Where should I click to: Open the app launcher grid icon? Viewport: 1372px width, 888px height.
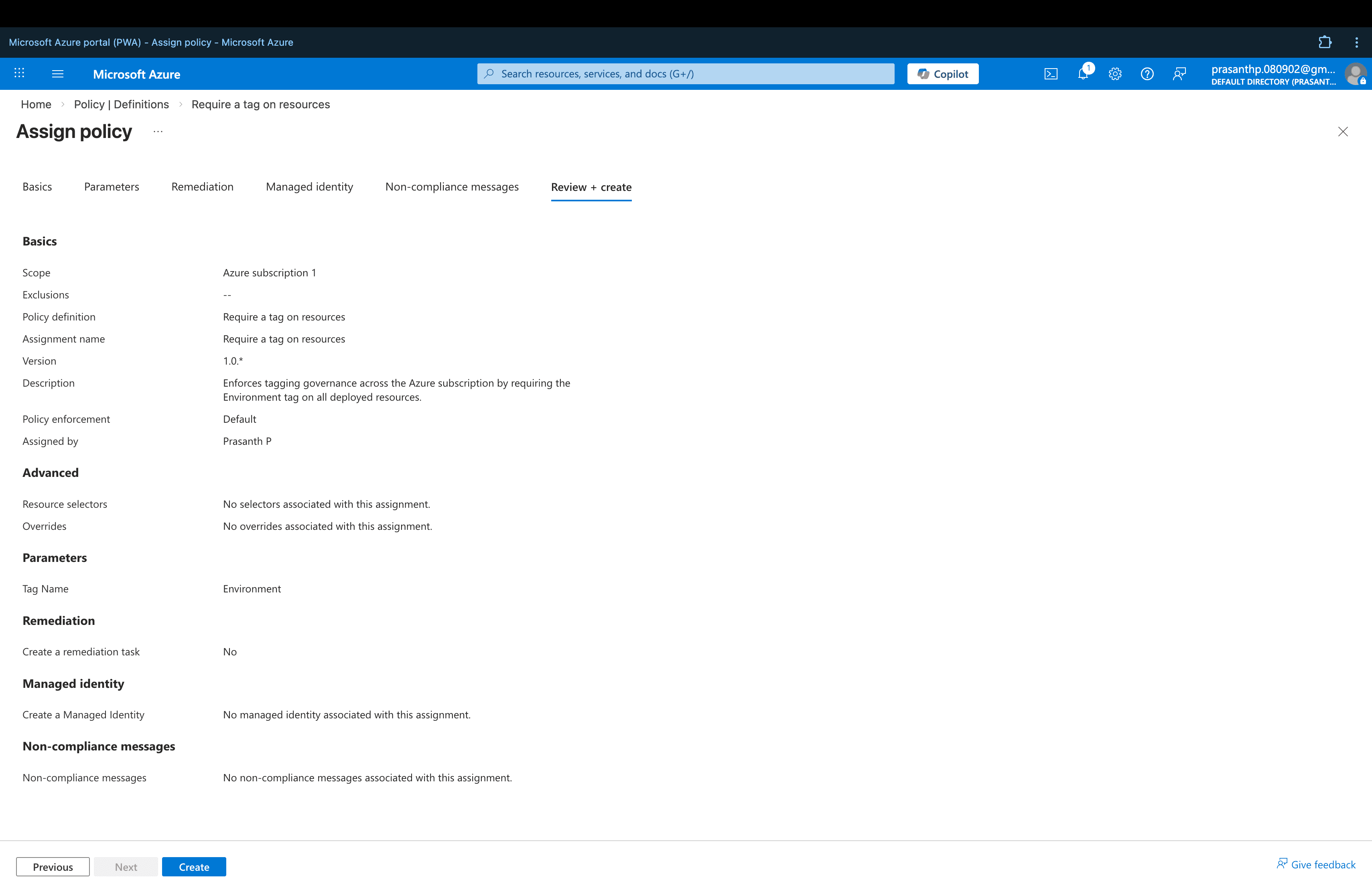click(19, 73)
